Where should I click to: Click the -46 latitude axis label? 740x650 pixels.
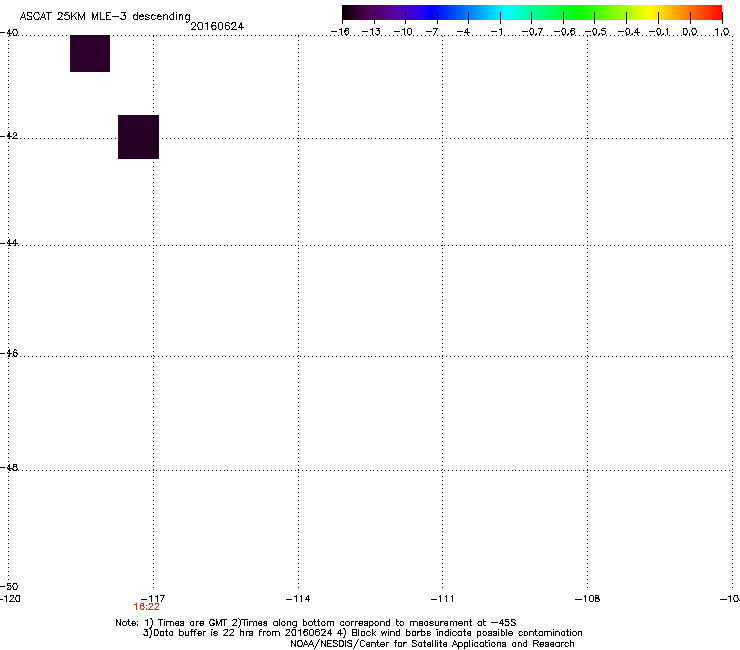pyautogui.click(x=9, y=353)
